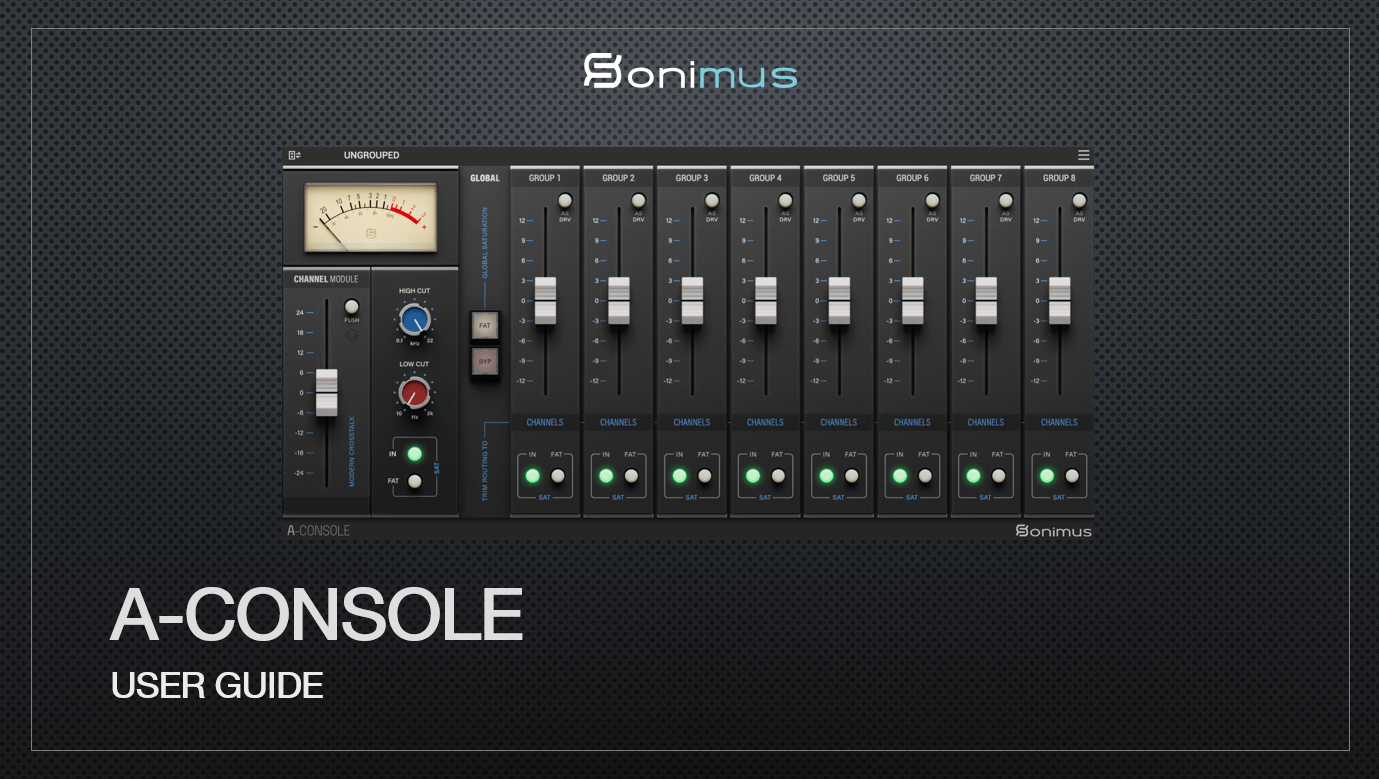Expand Group 3 CHANNELS list
This screenshot has height=779, width=1379.
691,422
